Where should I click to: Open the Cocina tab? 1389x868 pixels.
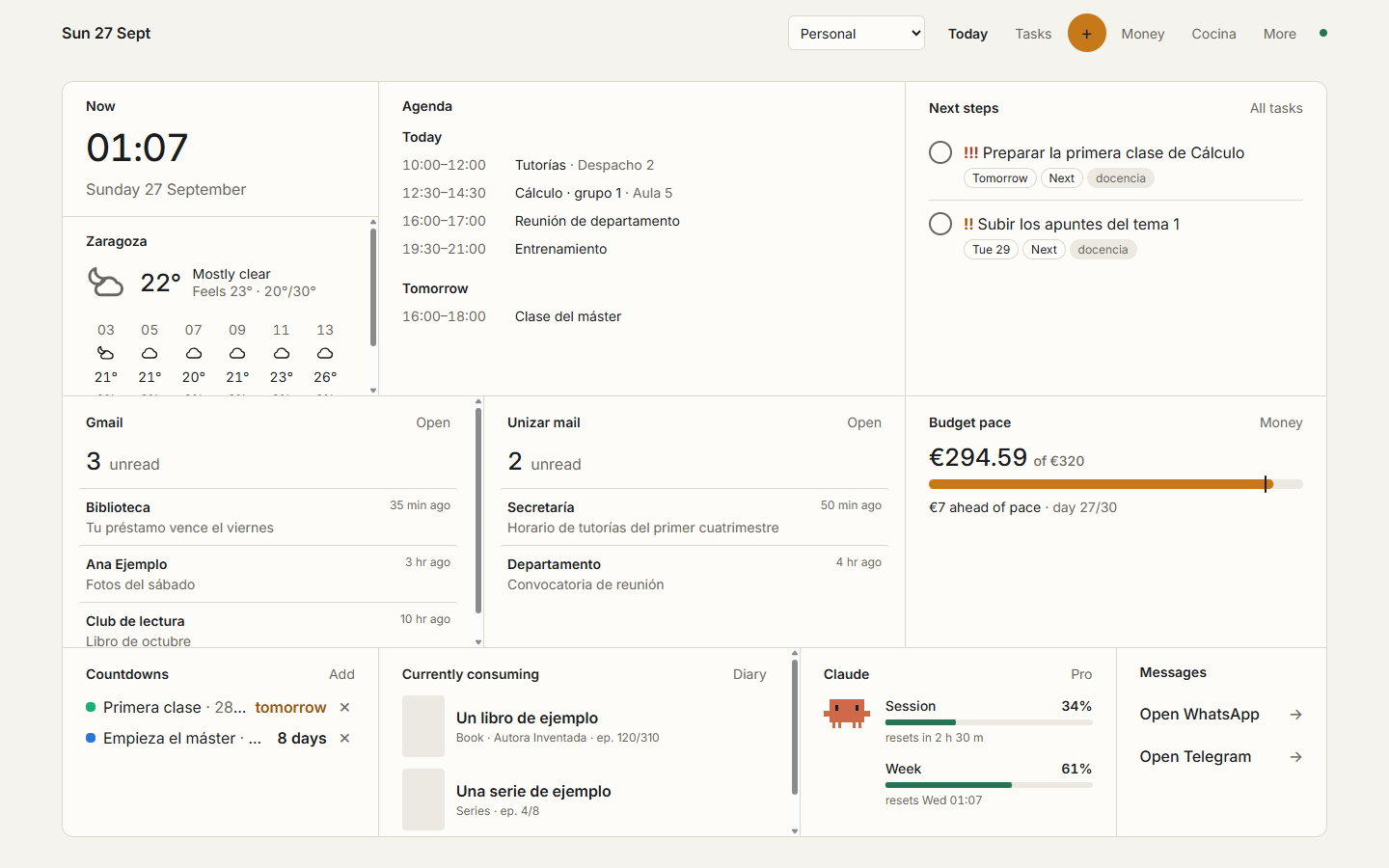pyautogui.click(x=1213, y=34)
